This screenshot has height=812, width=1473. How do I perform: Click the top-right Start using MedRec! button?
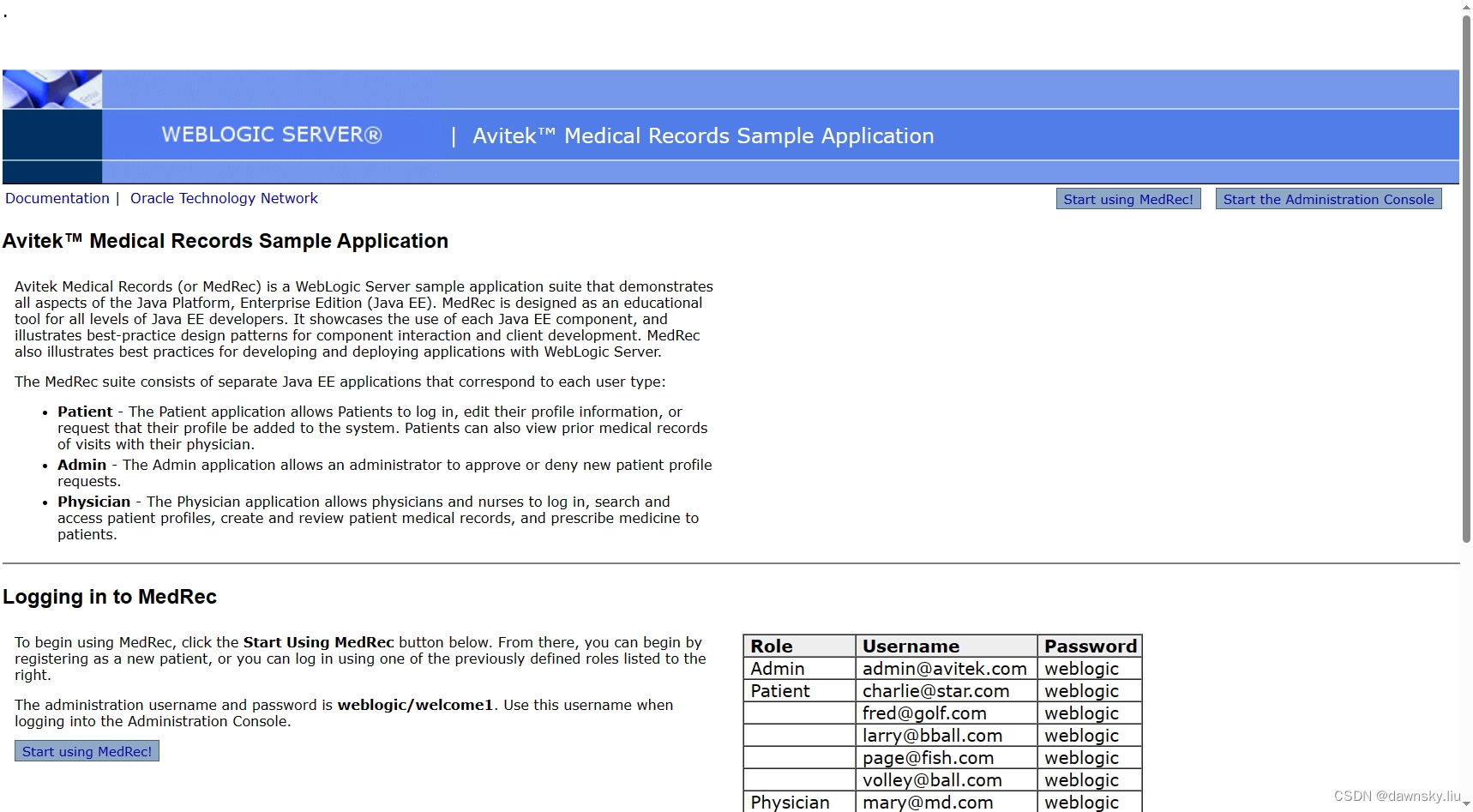(1128, 199)
